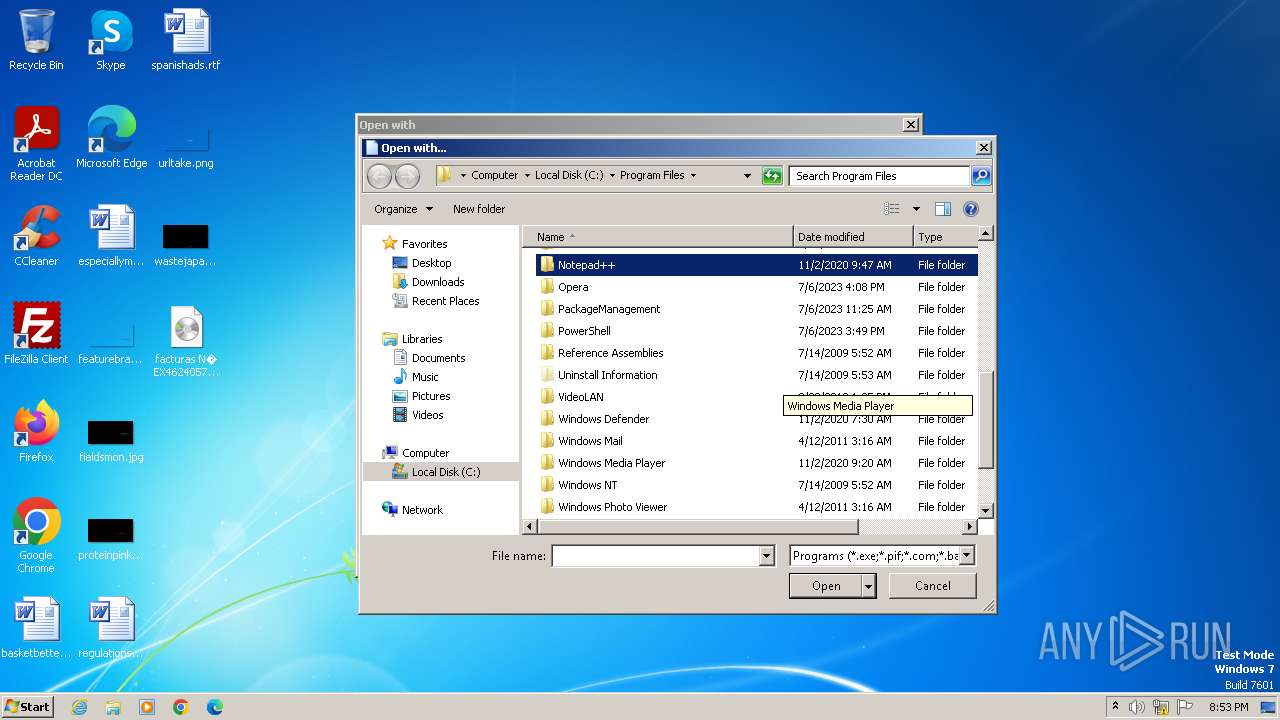Viewport: 1280px width, 720px height.
Task: Open Edge from the taskbar
Action: (215, 707)
